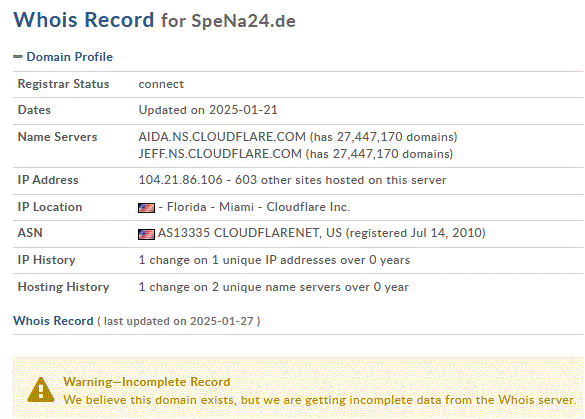Collapse the Domain Profile section minus icon
The width and height of the screenshot is (585, 419).
click(x=18, y=57)
